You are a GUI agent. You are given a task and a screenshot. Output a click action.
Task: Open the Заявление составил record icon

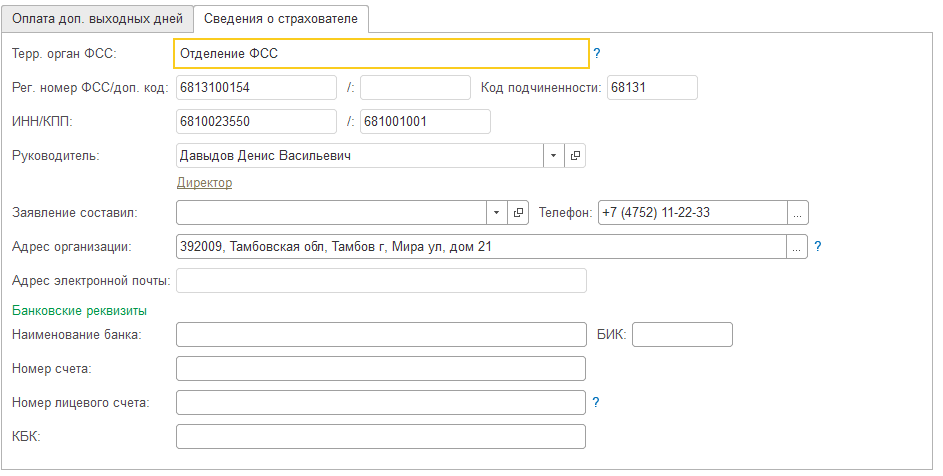tap(518, 213)
